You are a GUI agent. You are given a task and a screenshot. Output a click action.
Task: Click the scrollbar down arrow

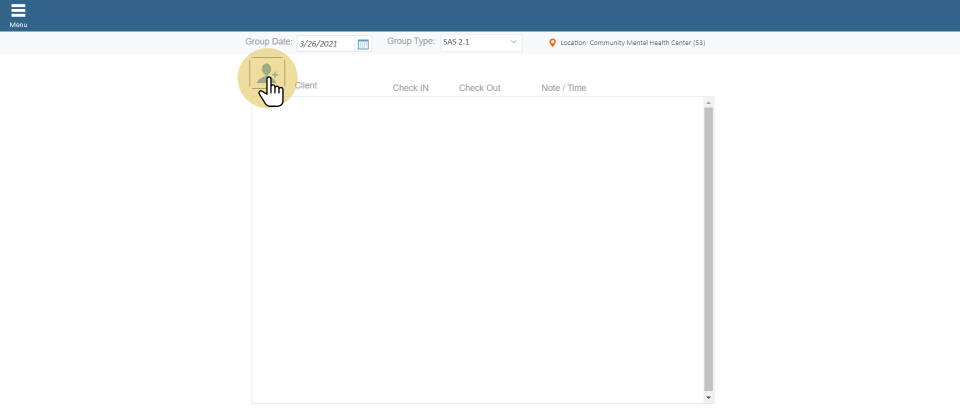[708, 397]
